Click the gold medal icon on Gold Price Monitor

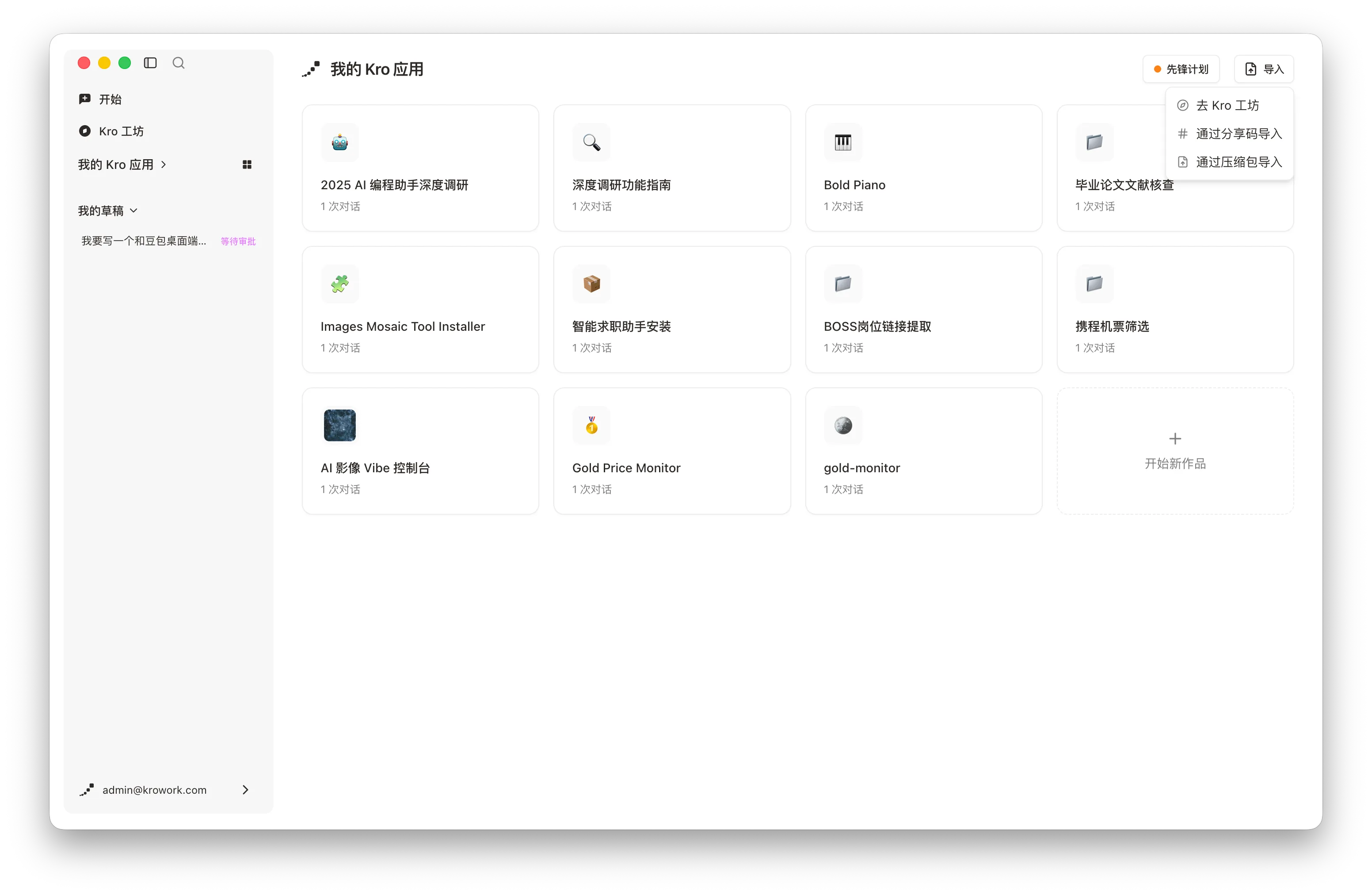point(591,425)
